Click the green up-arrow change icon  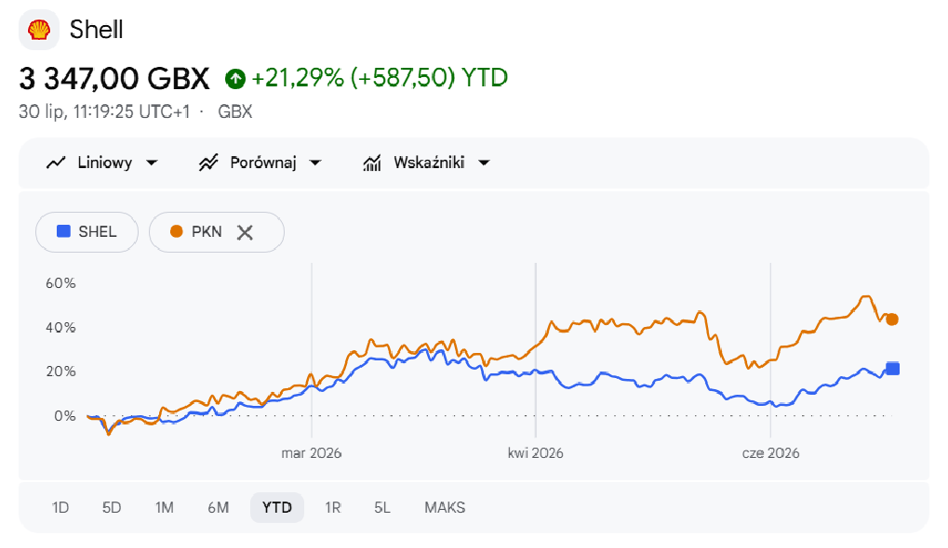(235, 79)
